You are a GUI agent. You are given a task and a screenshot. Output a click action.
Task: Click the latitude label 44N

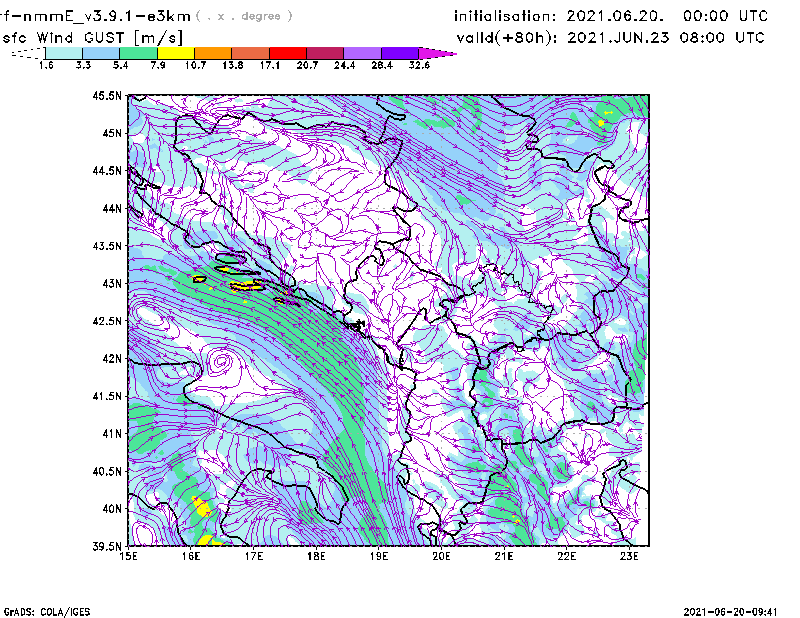112,208
